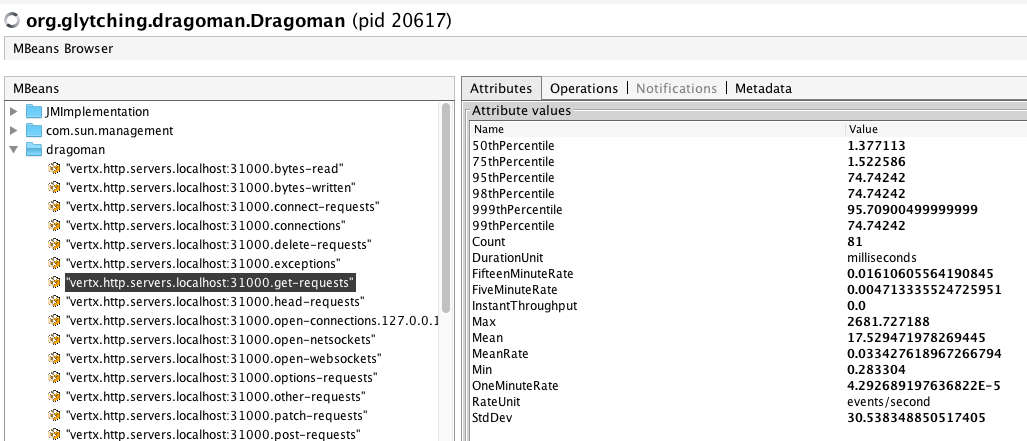Click the bean icon beside other-requests

[54, 397]
